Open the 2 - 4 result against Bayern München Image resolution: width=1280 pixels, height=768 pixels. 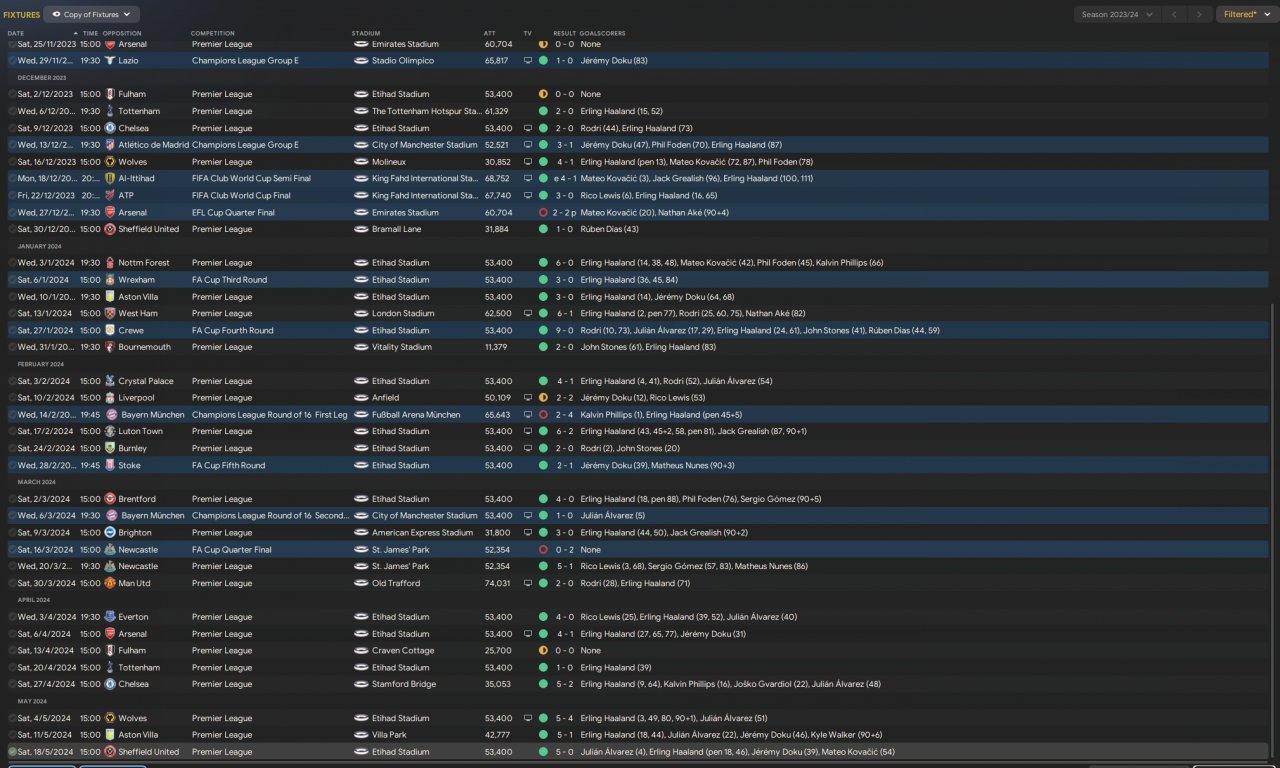click(x=564, y=415)
